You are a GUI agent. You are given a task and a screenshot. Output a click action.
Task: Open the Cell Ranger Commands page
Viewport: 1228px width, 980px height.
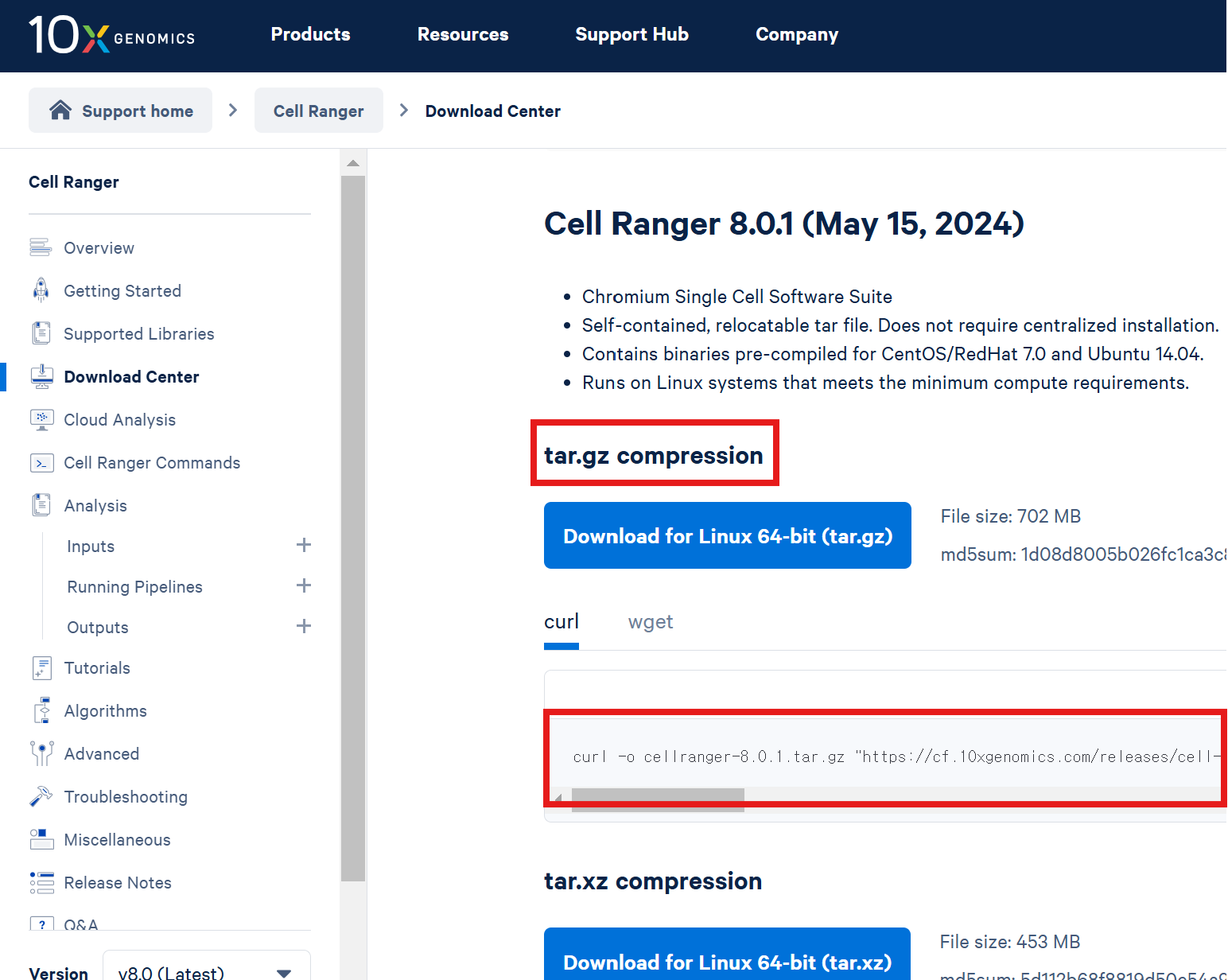point(152,462)
